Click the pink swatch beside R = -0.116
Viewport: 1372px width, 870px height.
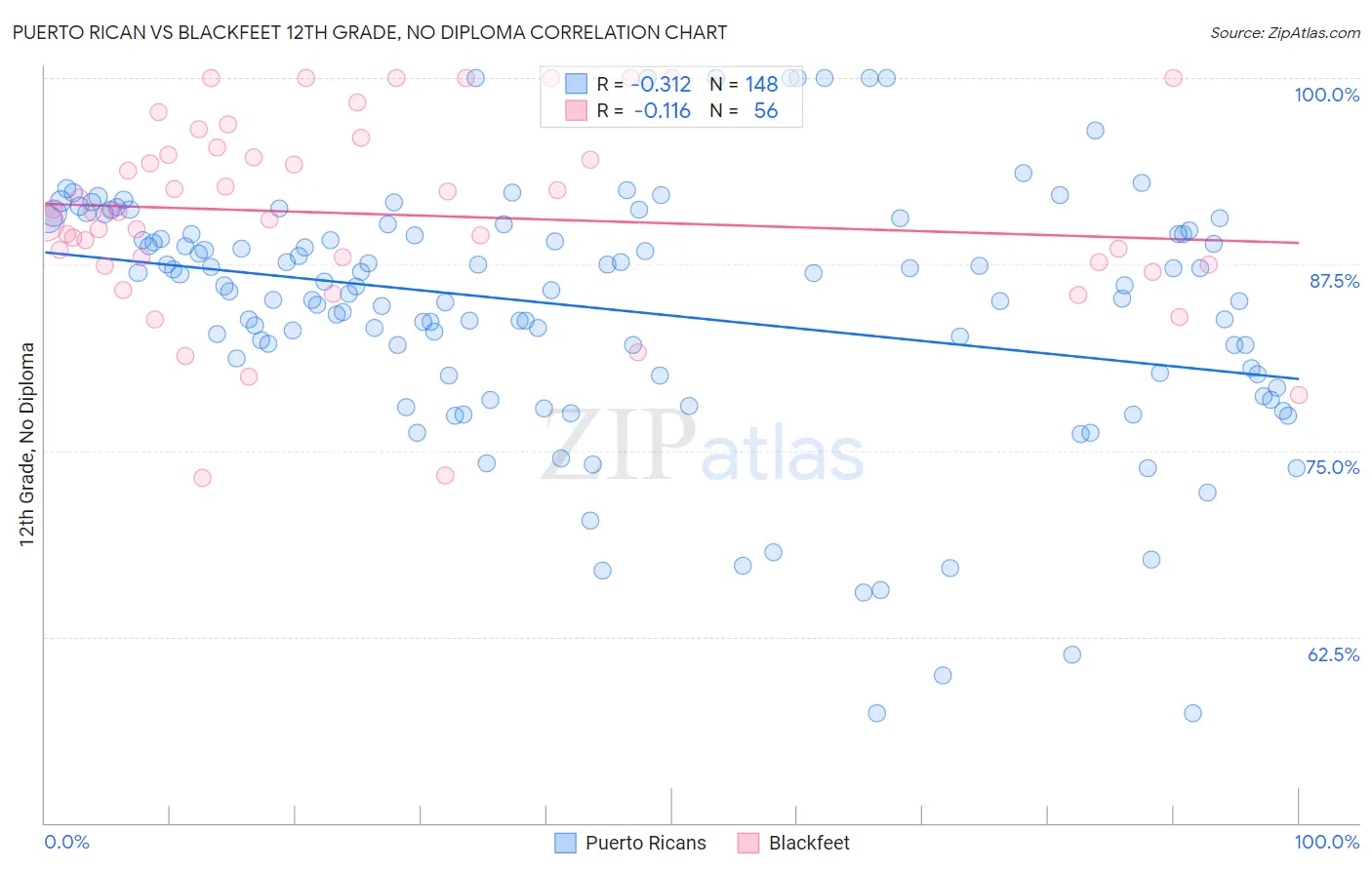(x=577, y=110)
